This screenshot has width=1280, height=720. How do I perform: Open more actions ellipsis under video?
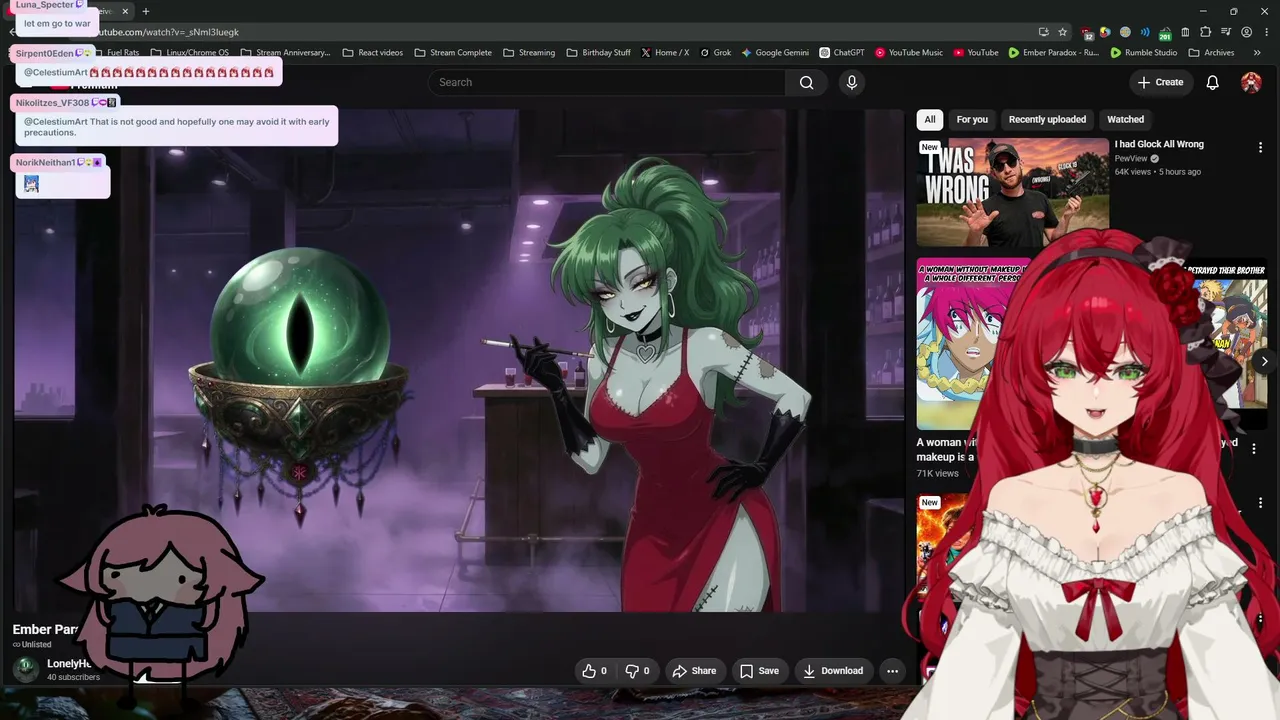click(x=892, y=671)
